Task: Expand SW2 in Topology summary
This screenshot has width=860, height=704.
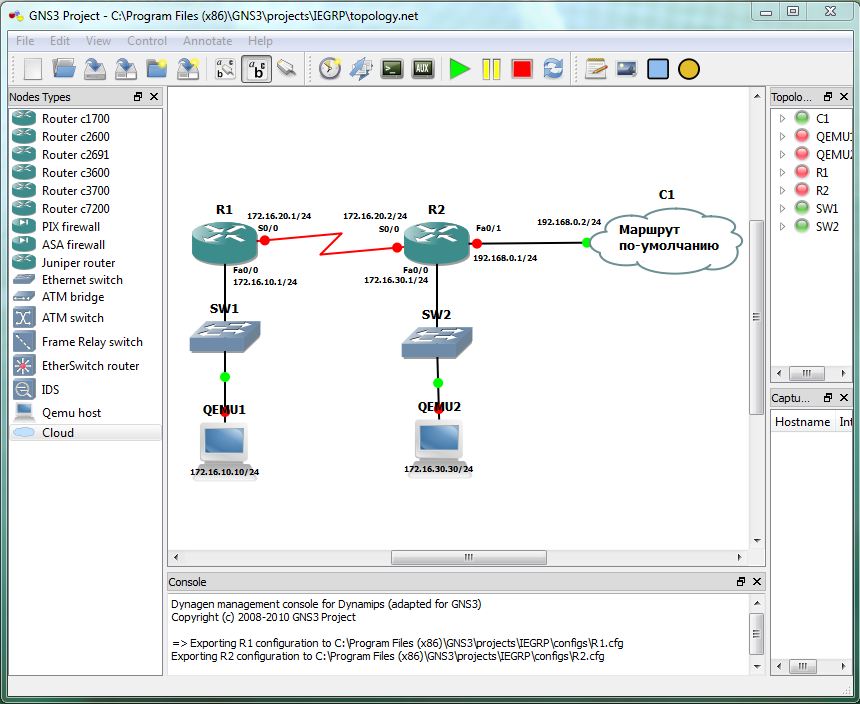Action: pos(783,226)
